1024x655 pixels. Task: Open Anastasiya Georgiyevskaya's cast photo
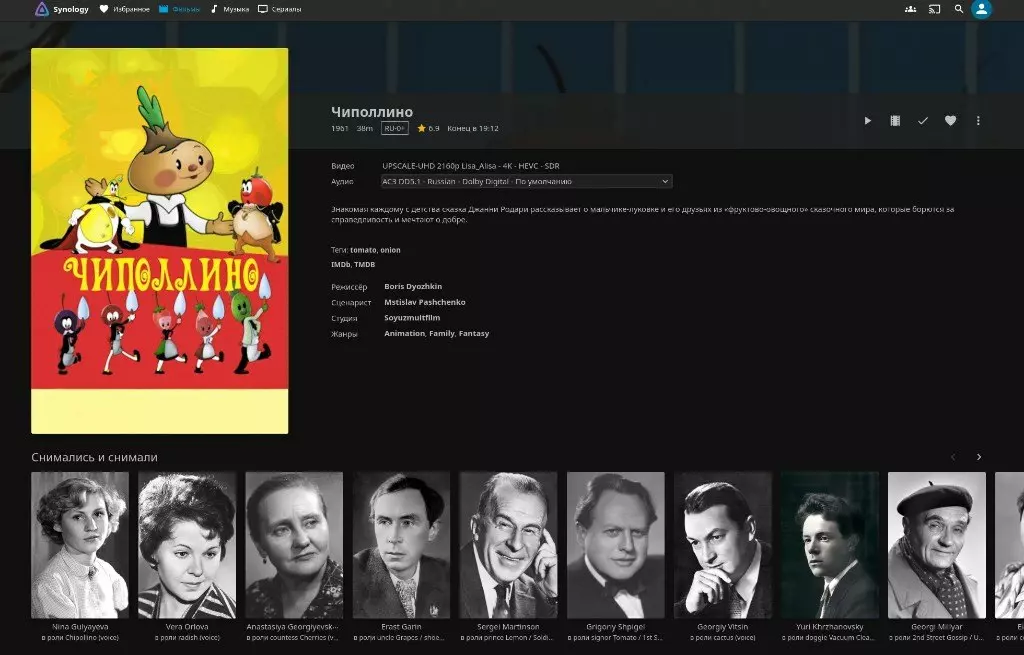(294, 545)
